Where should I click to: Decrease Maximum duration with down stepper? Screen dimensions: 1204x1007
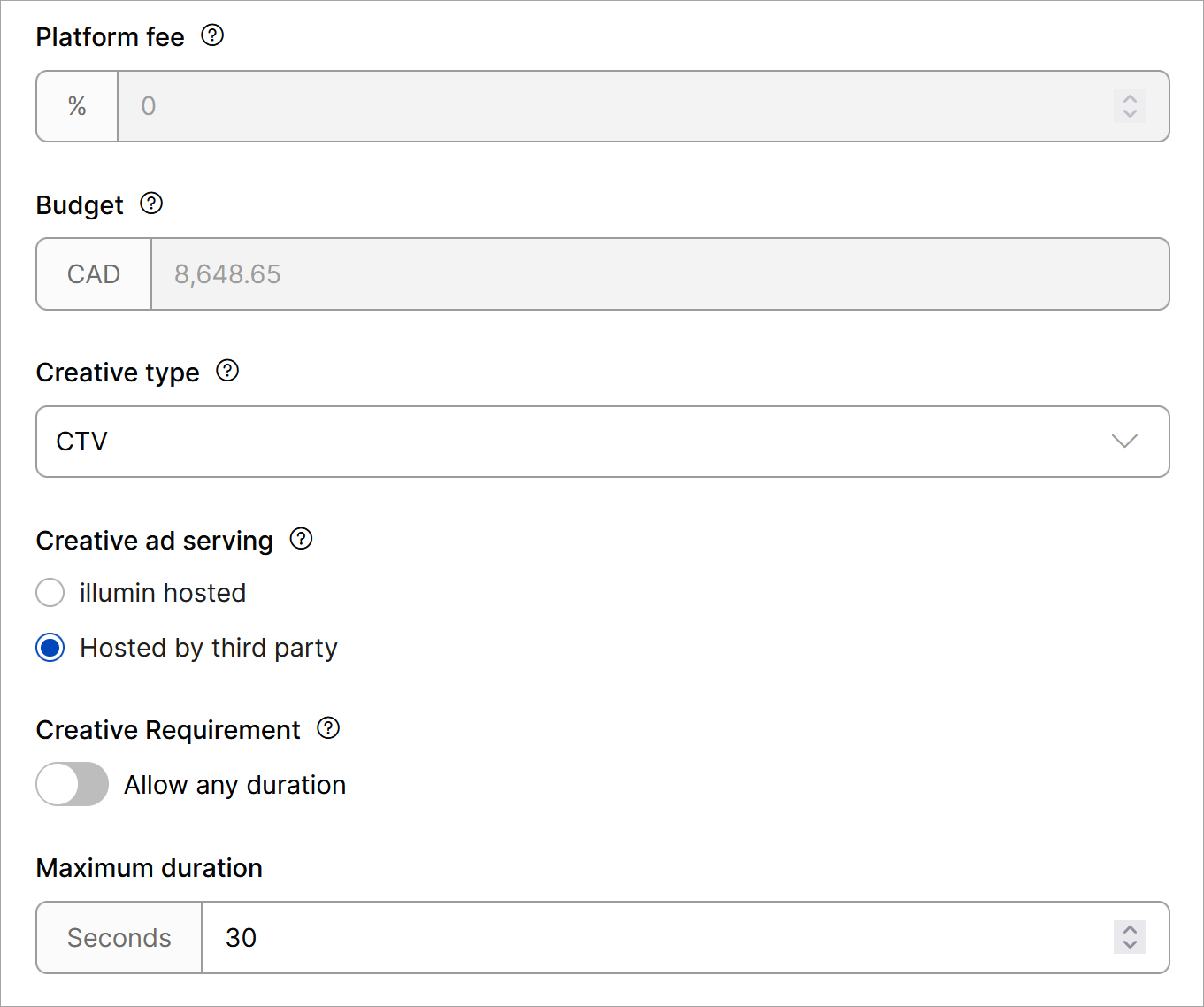point(1130,945)
